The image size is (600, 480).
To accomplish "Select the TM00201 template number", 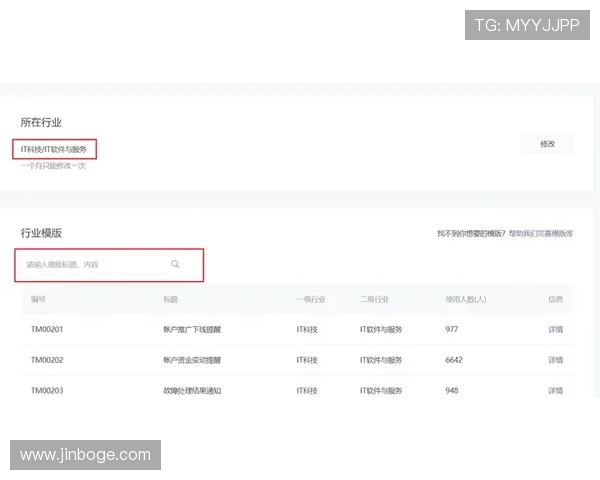I will (47, 329).
